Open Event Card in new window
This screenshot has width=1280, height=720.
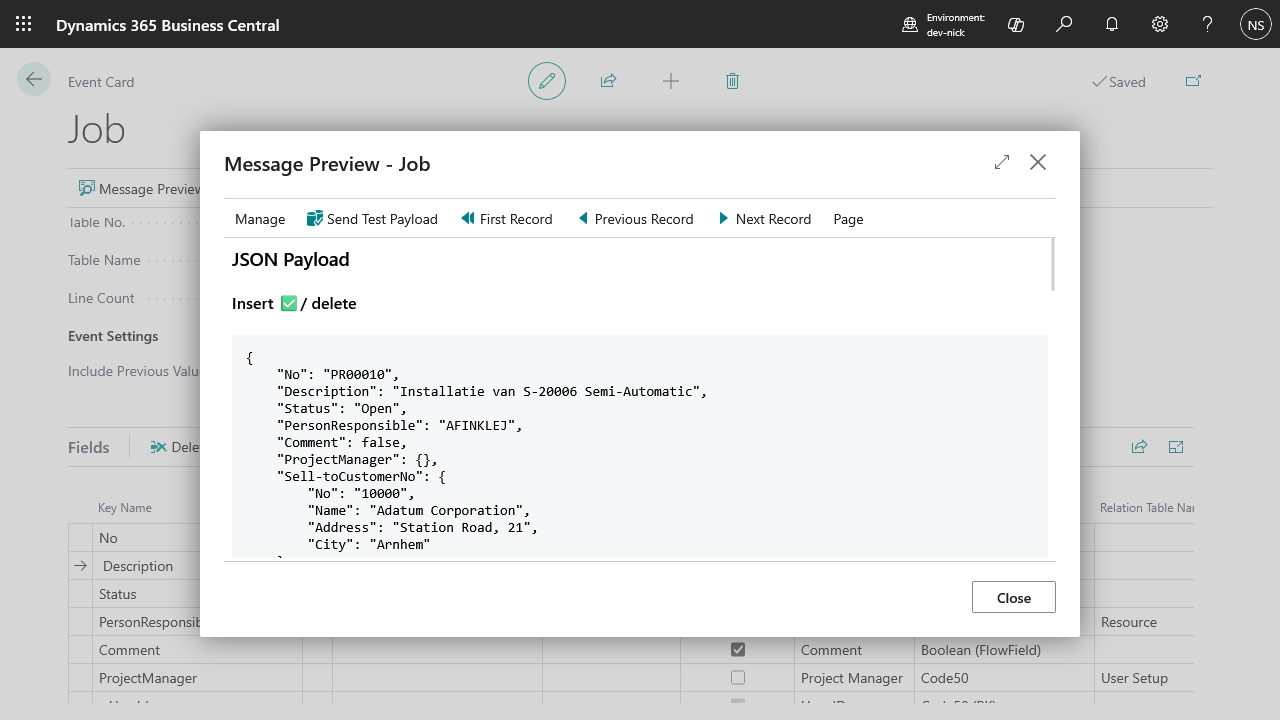1193,81
